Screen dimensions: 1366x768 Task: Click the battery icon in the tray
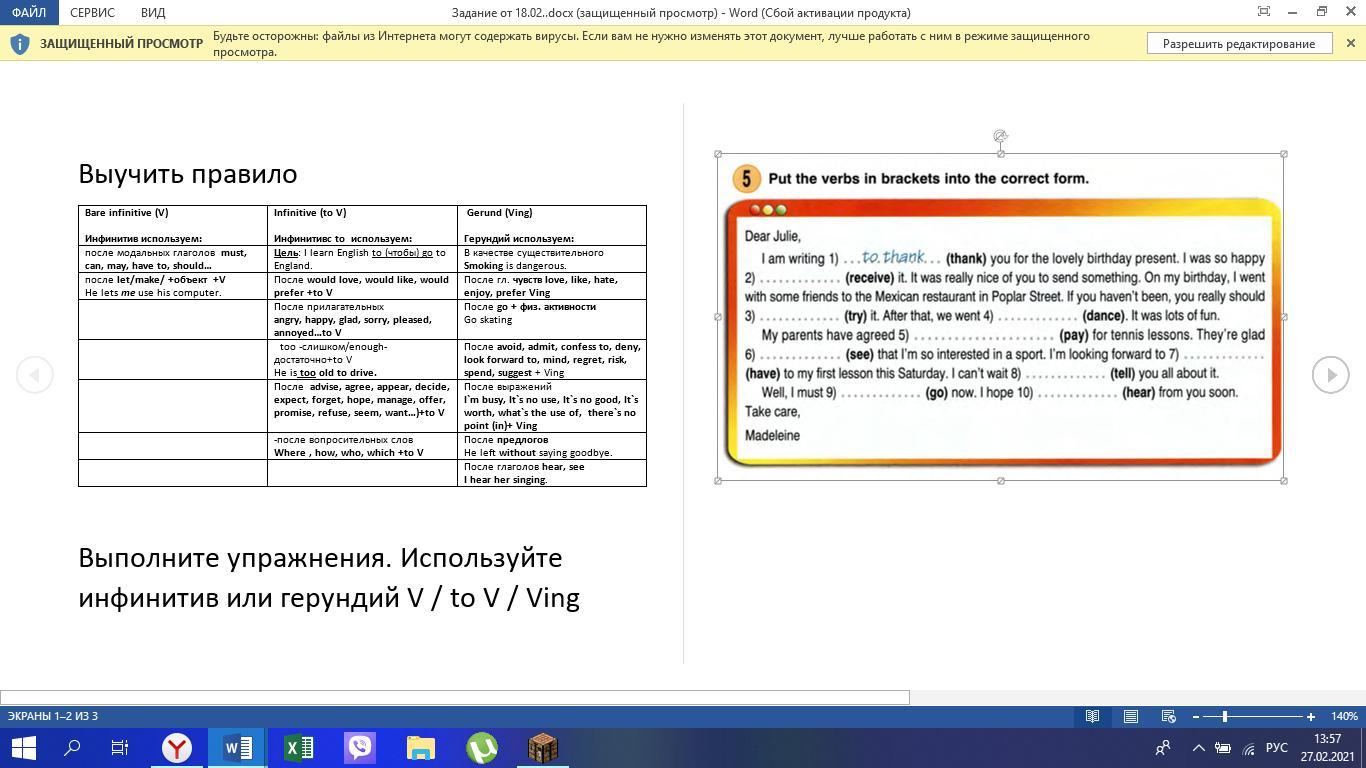pos(1222,748)
